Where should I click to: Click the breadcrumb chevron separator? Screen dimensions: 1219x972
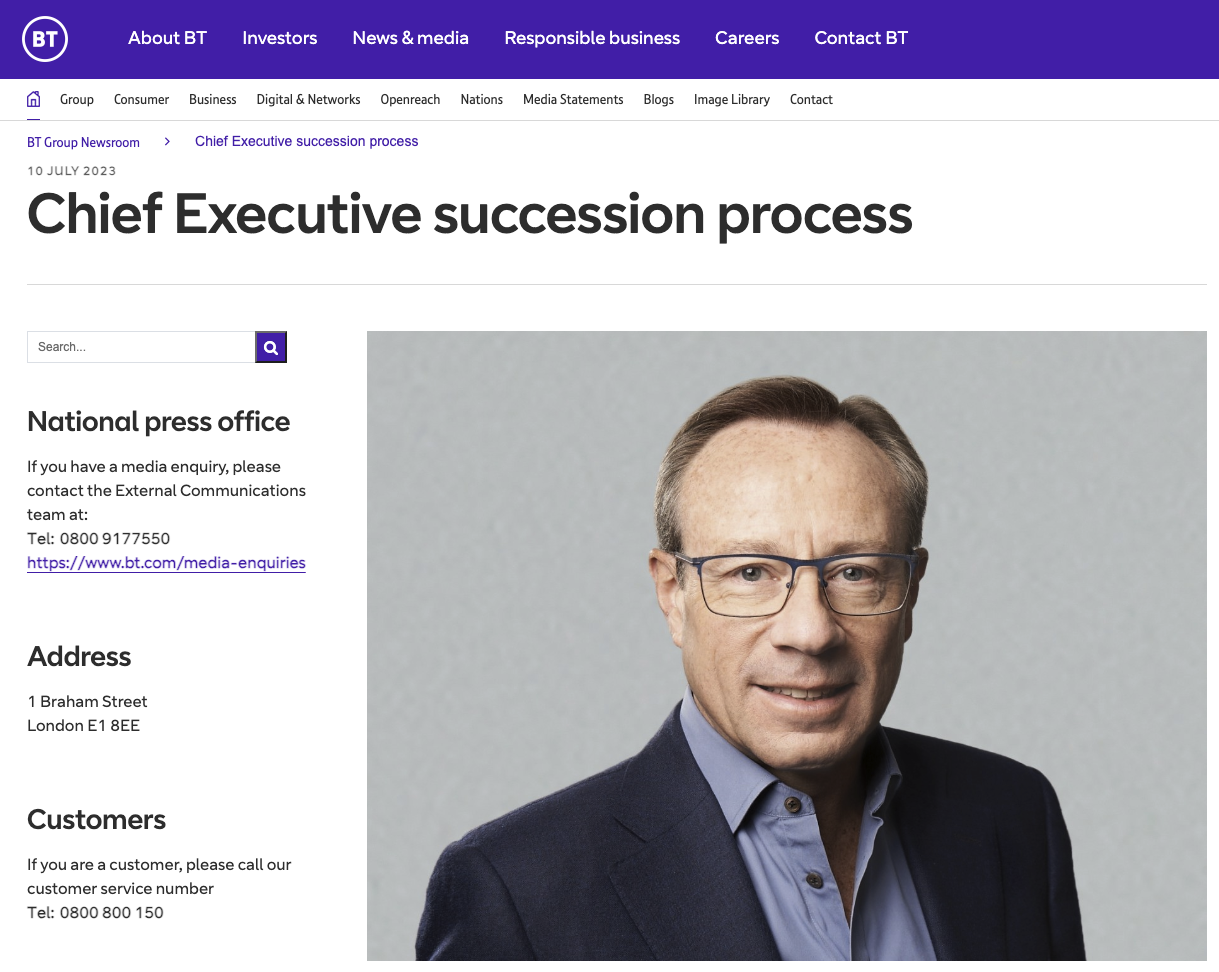click(167, 142)
